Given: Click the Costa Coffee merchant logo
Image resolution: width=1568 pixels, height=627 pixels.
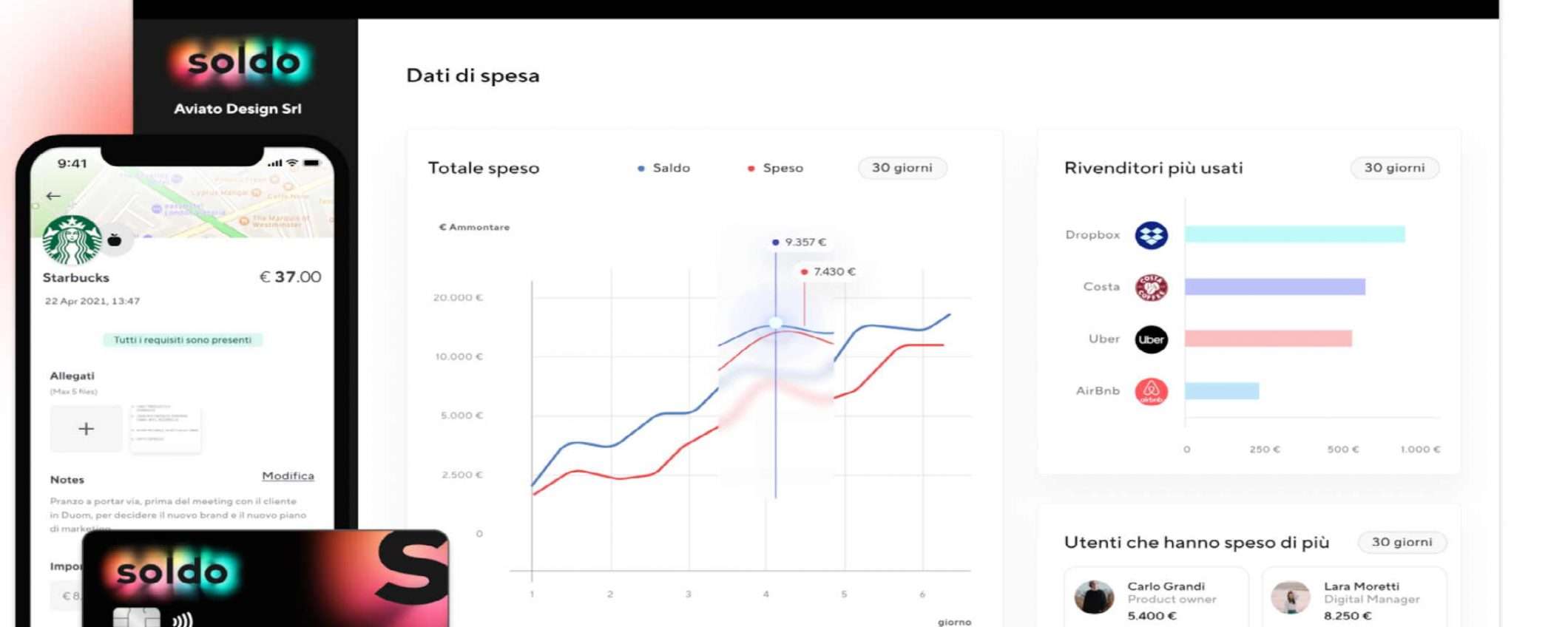Looking at the screenshot, I should (1151, 287).
